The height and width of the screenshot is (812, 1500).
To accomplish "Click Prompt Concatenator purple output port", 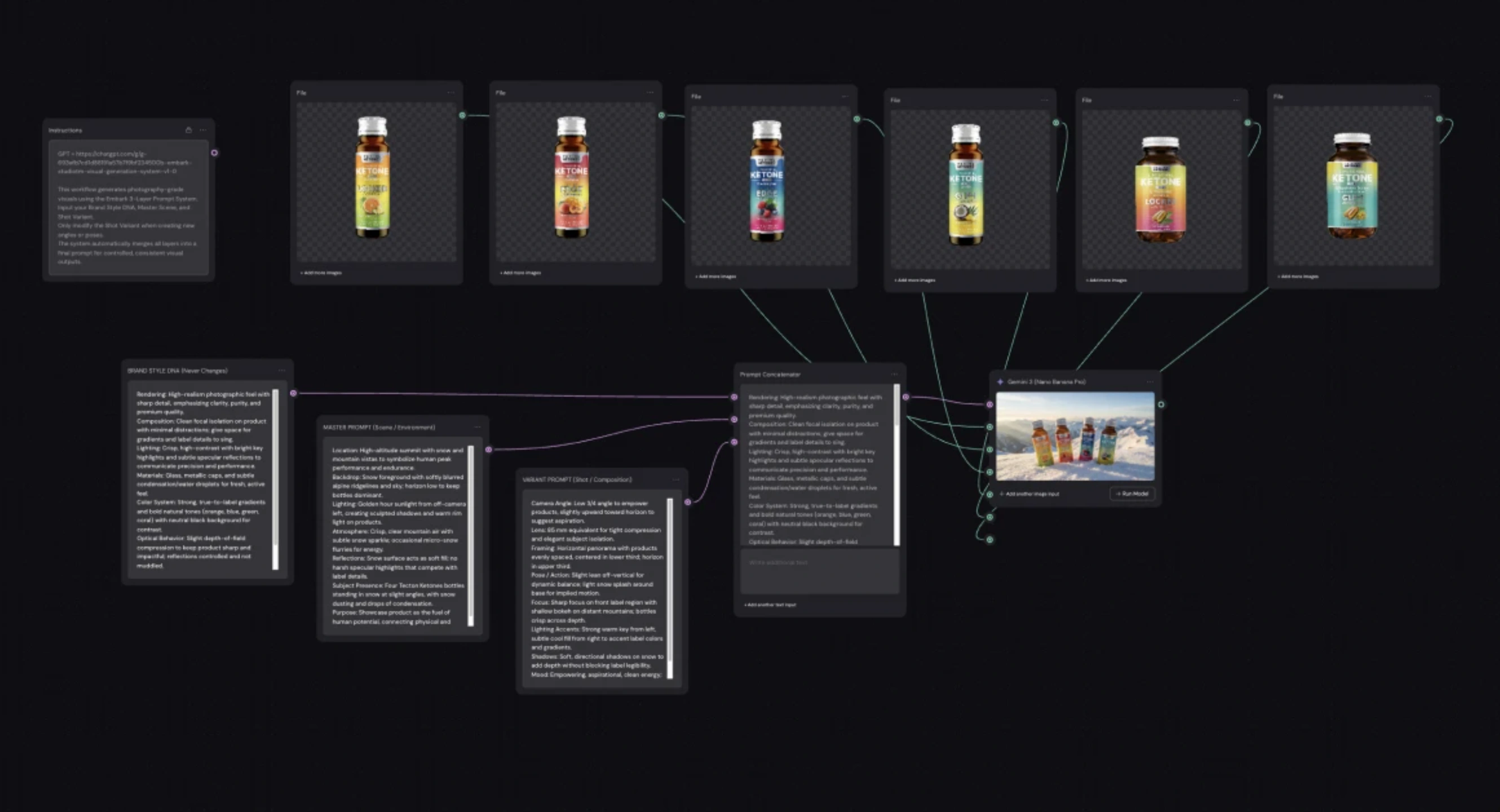I will pos(906,397).
